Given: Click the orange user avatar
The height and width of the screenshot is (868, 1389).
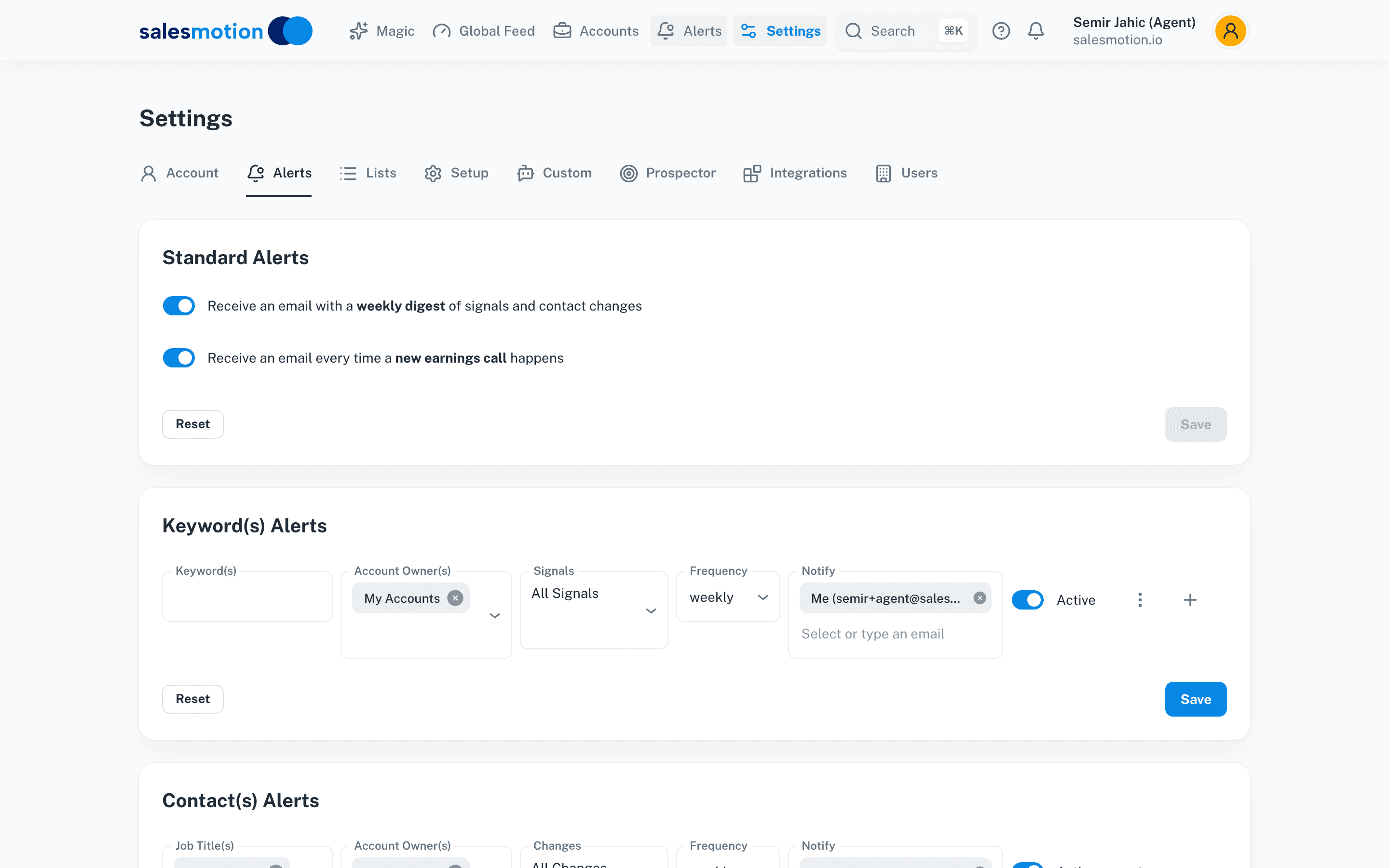Looking at the screenshot, I should click(x=1231, y=31).
